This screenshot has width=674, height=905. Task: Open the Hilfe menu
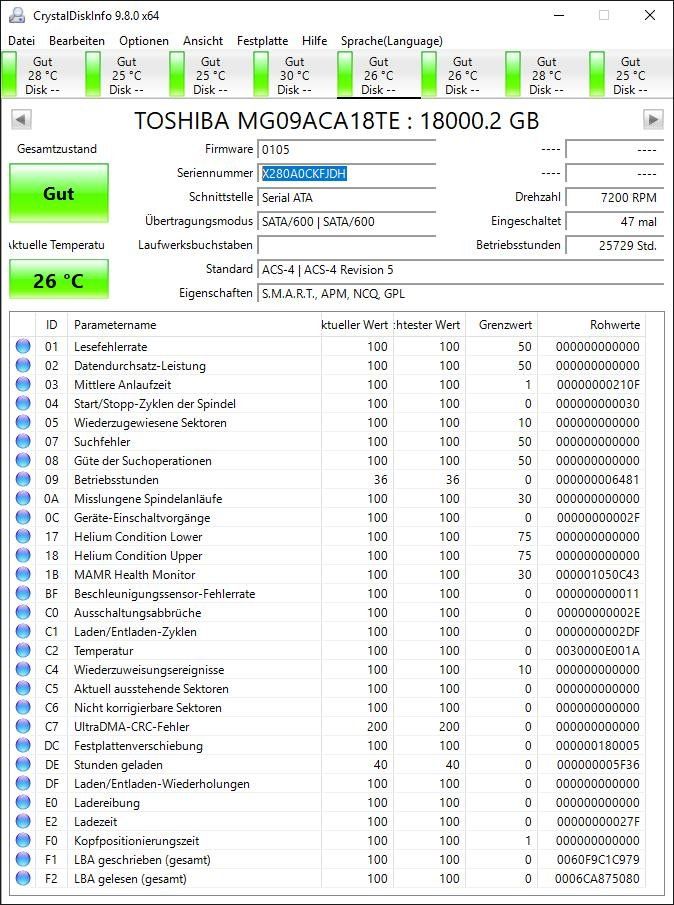314,41
